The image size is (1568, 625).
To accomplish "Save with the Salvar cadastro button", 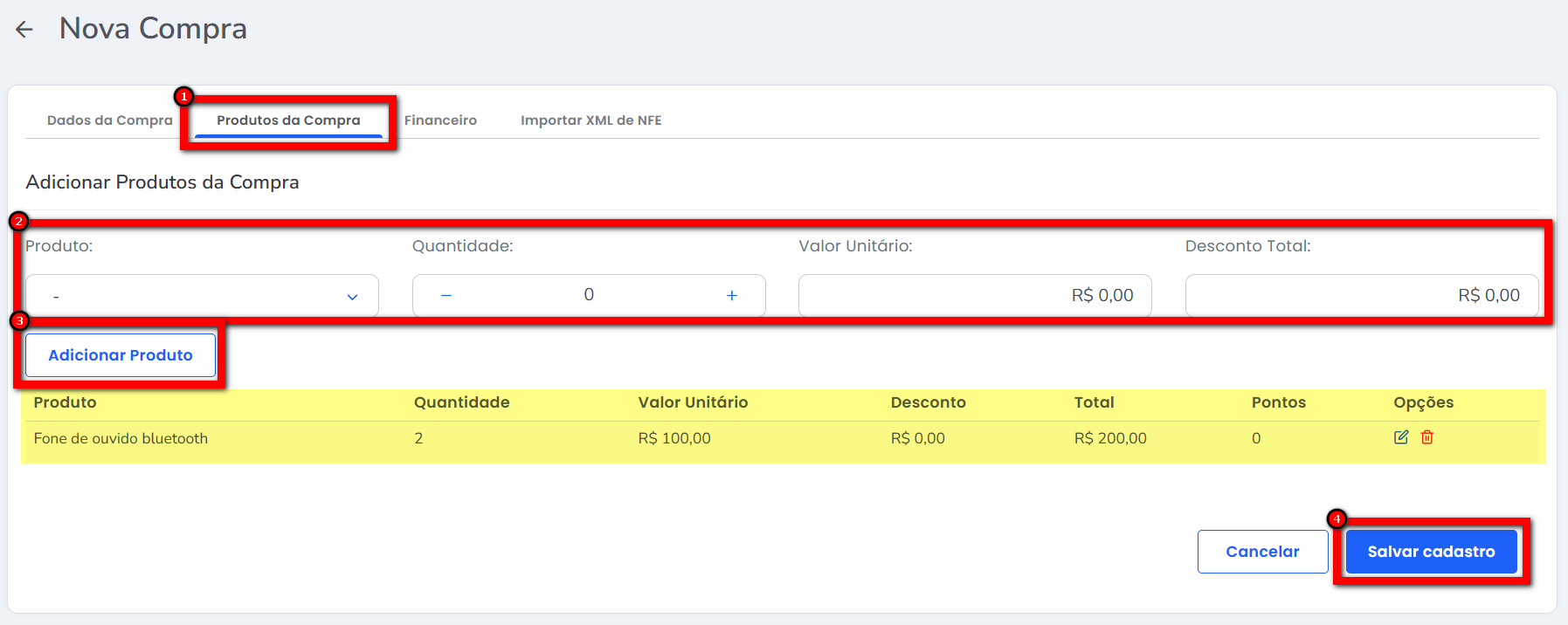I will [x=1431, y=552].
